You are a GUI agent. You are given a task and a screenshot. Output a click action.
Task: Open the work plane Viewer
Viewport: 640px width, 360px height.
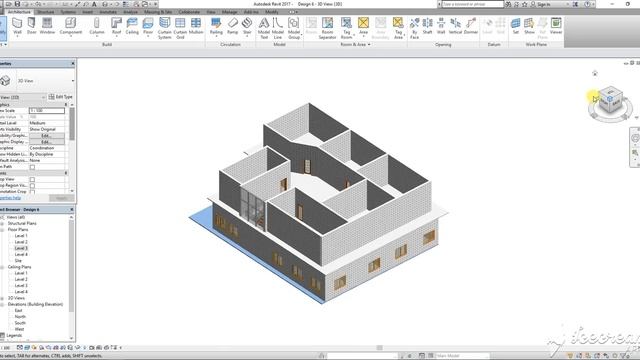click(556, 26)
